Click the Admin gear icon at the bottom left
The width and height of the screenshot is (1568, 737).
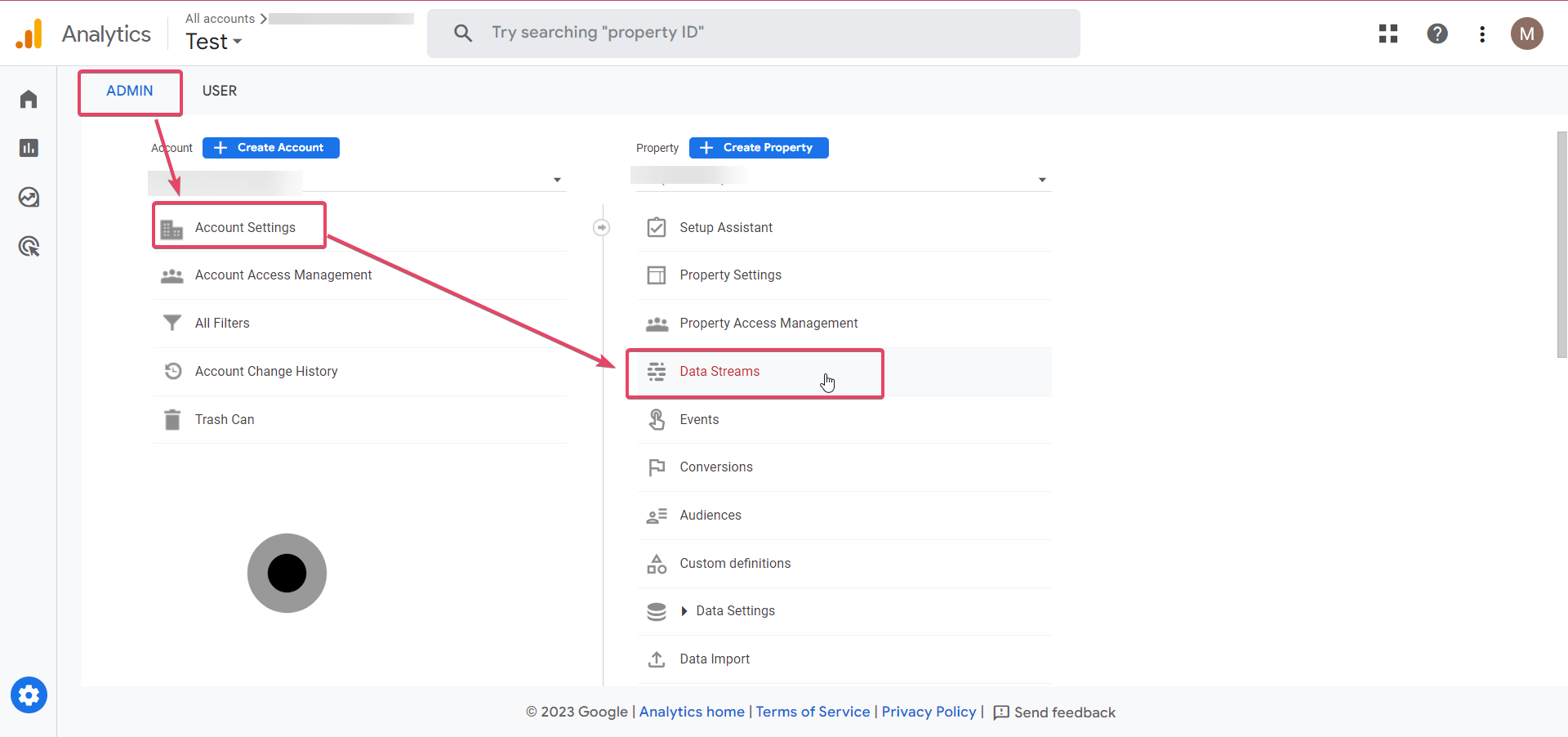pos(29,695)
